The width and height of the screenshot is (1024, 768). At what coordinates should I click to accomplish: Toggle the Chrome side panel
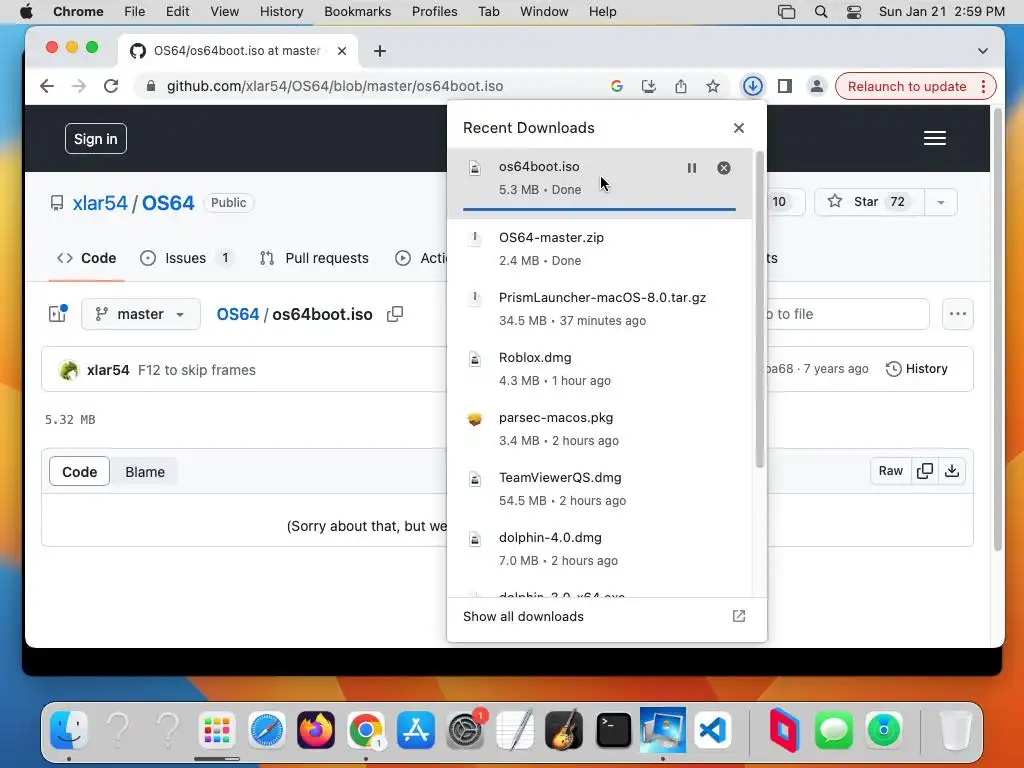(784, 86)
